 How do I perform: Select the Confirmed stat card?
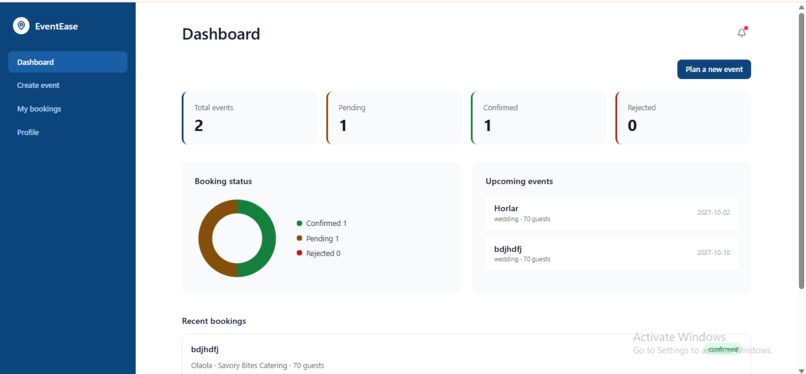(x=539, y=118)
